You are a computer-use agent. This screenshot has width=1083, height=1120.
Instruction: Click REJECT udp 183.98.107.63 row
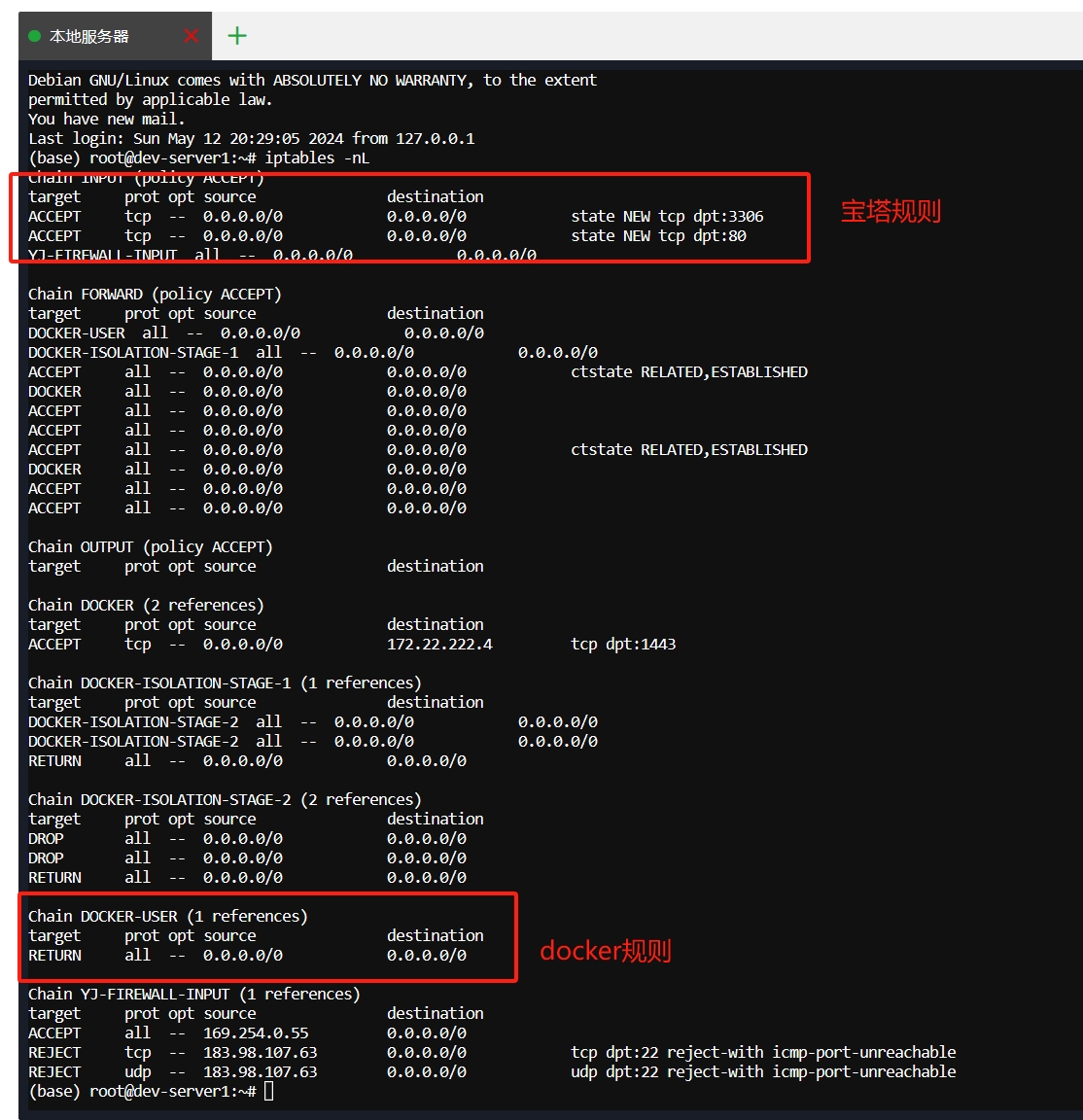coord(492,1072)
